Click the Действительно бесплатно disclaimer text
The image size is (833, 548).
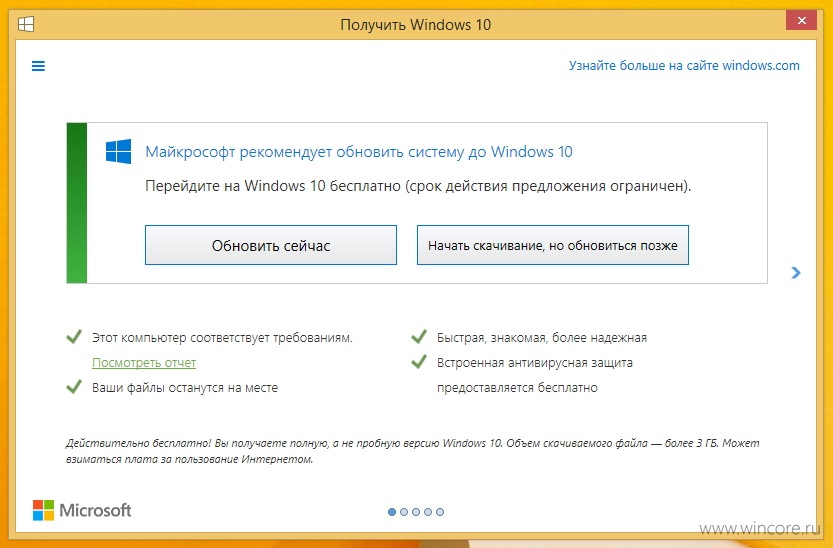pos(412,451)
